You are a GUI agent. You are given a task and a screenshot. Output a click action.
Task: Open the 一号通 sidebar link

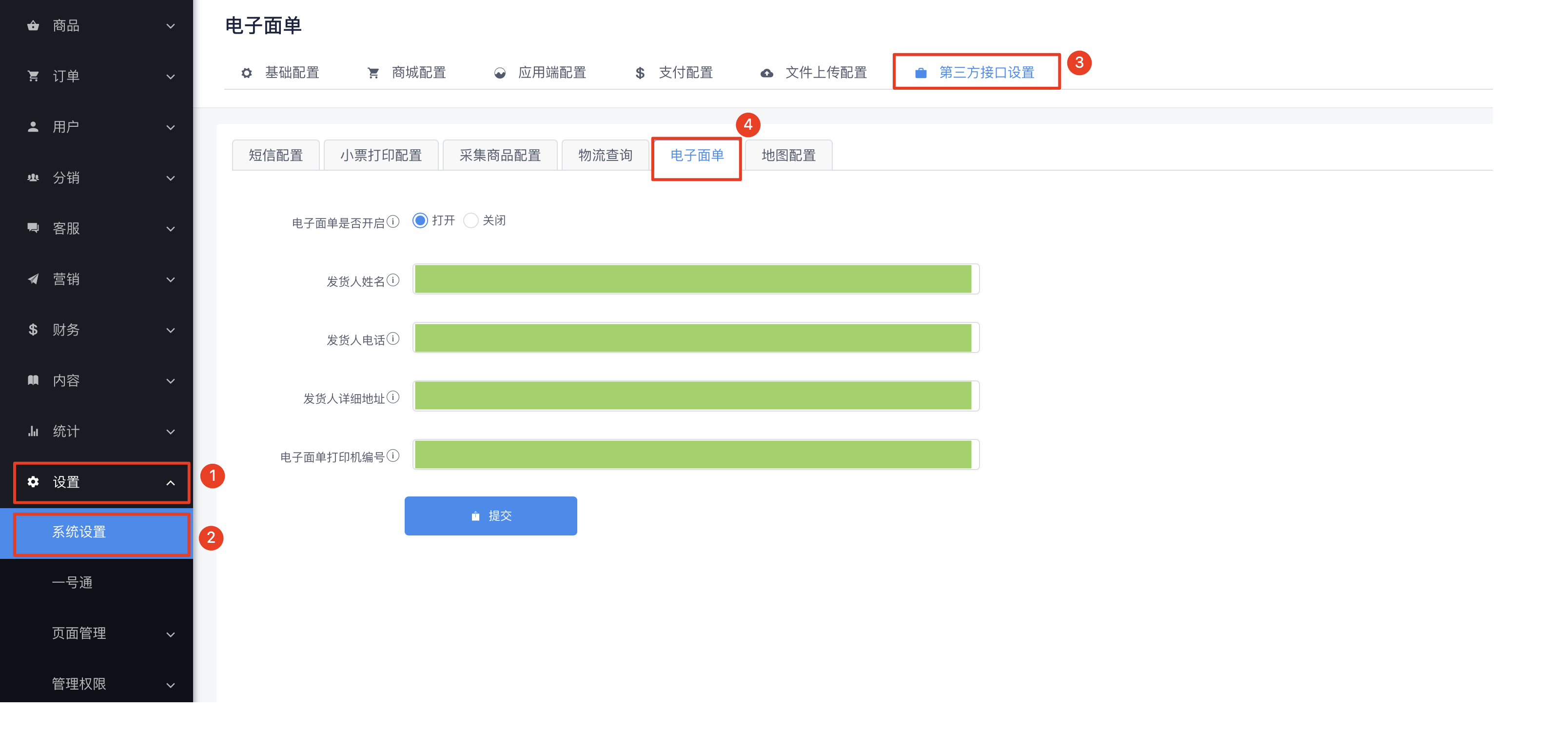click(x=73, y=583)
